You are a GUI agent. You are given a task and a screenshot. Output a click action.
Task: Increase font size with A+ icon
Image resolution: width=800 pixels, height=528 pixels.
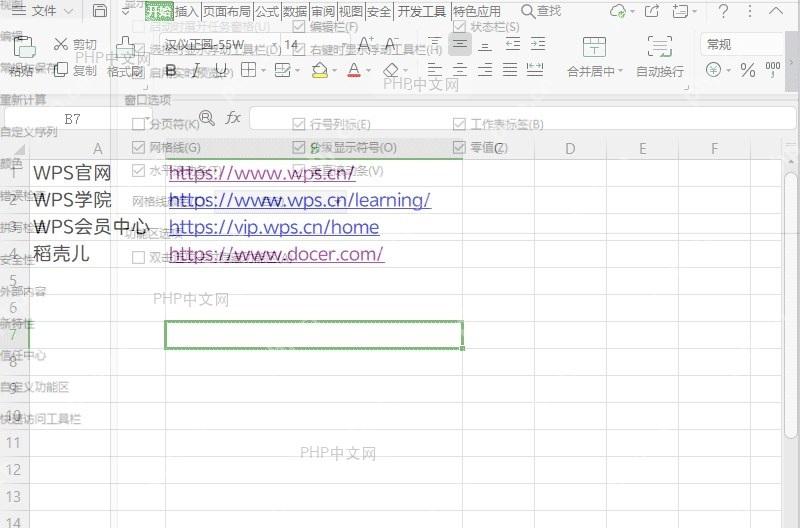point(366,44)
